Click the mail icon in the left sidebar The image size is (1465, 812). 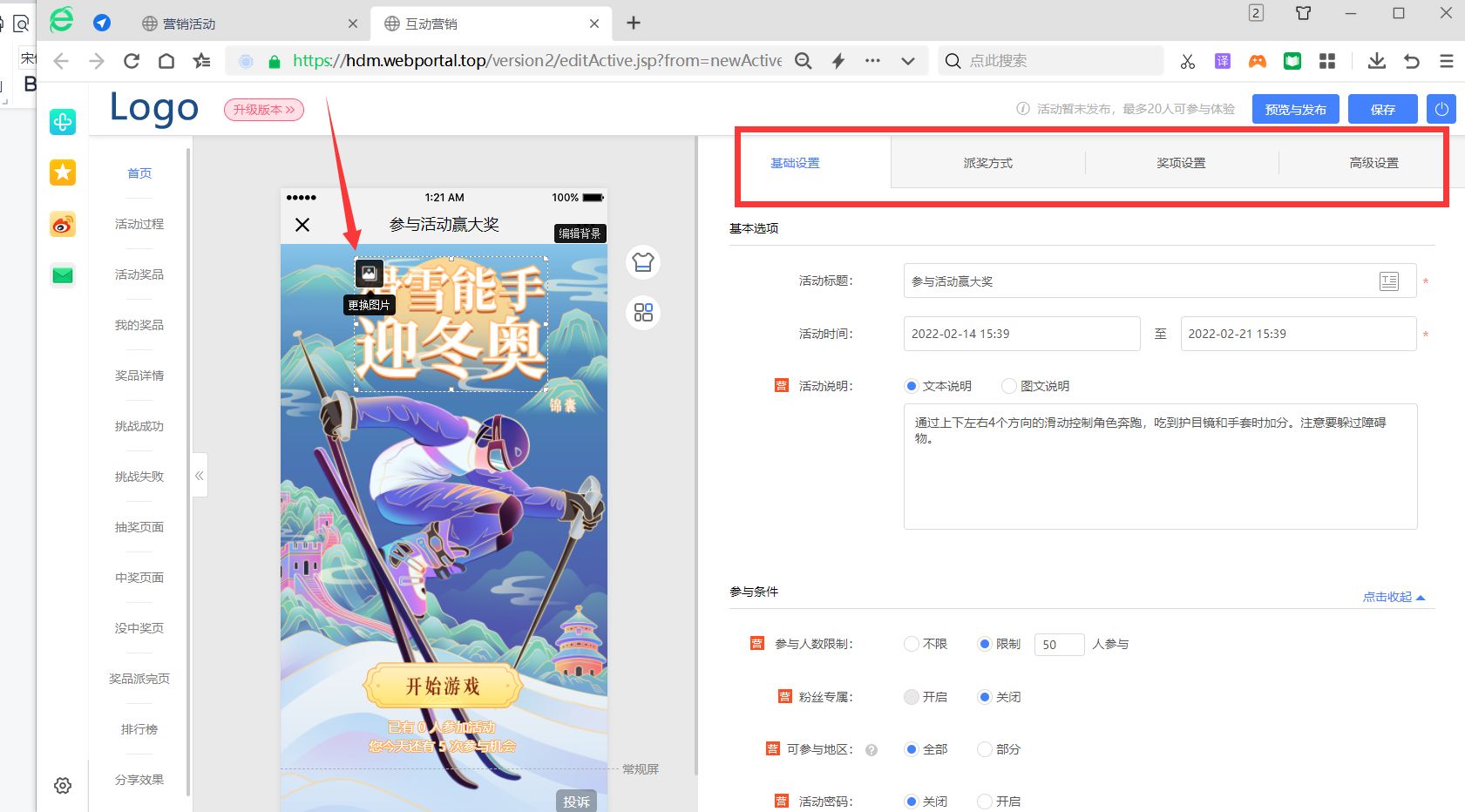tap(62, 275)
